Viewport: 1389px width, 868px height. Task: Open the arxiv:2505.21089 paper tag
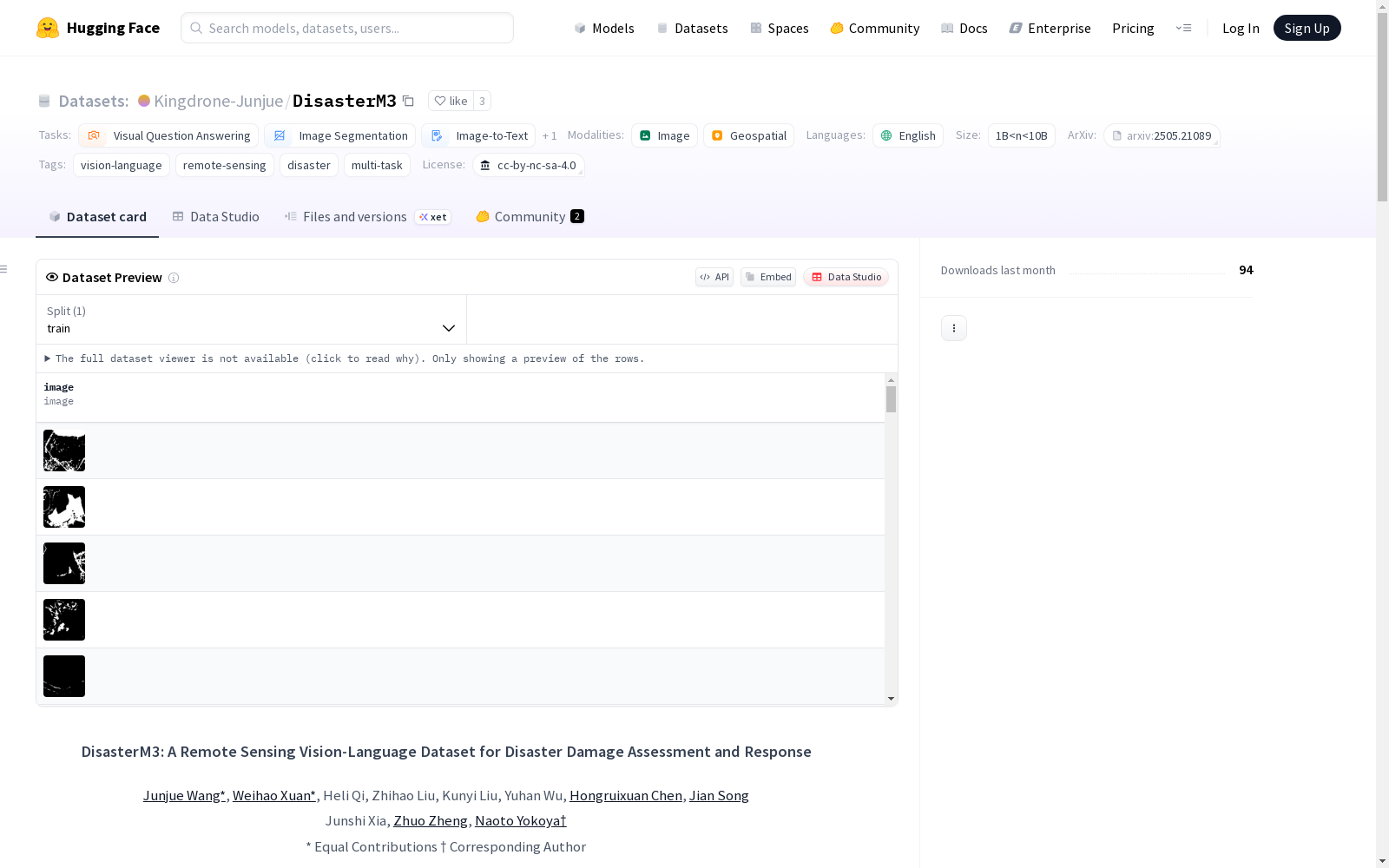(1162, 135)
